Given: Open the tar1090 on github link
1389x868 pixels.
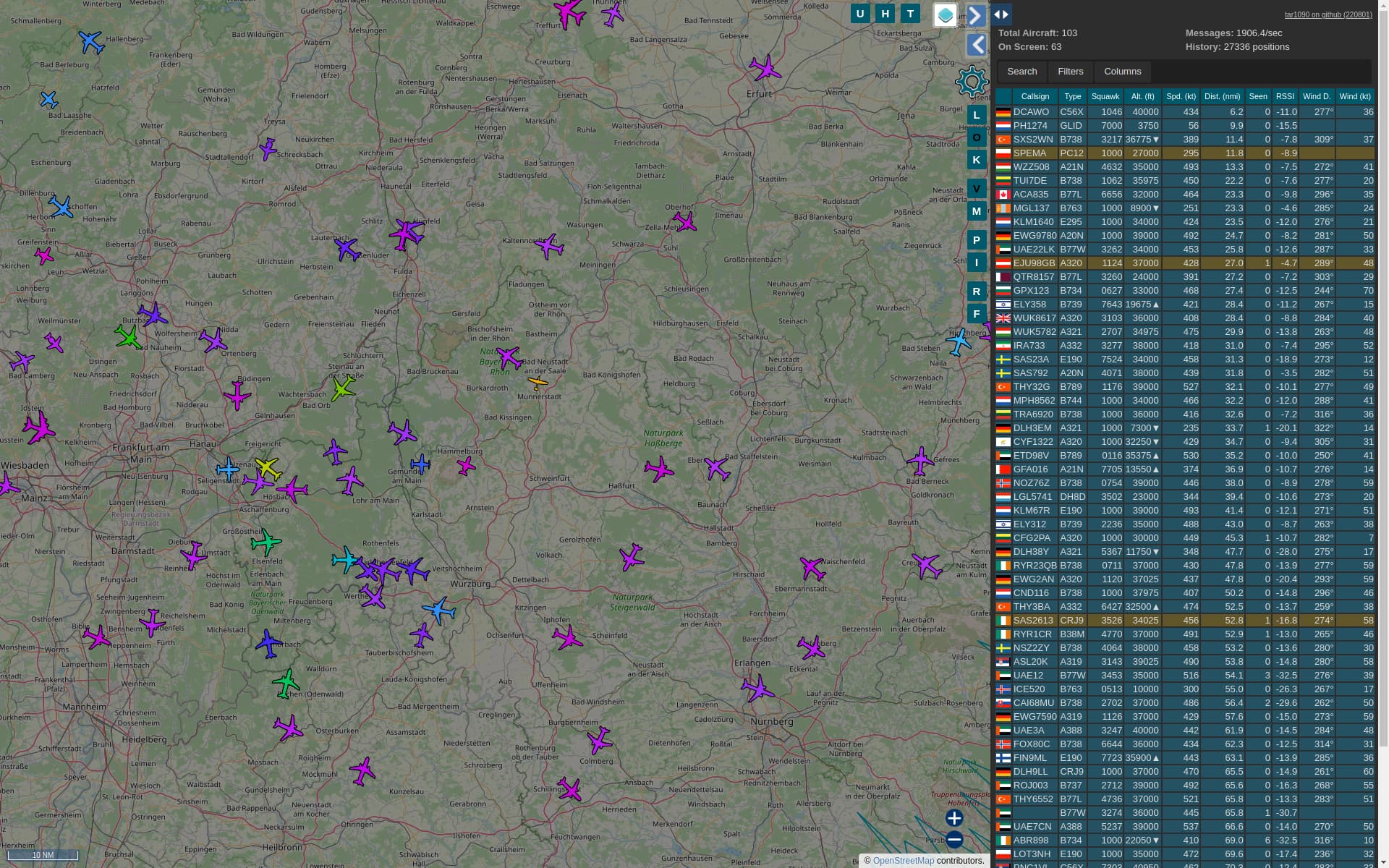Looking at the screenshot, I should coord(1328,14).
